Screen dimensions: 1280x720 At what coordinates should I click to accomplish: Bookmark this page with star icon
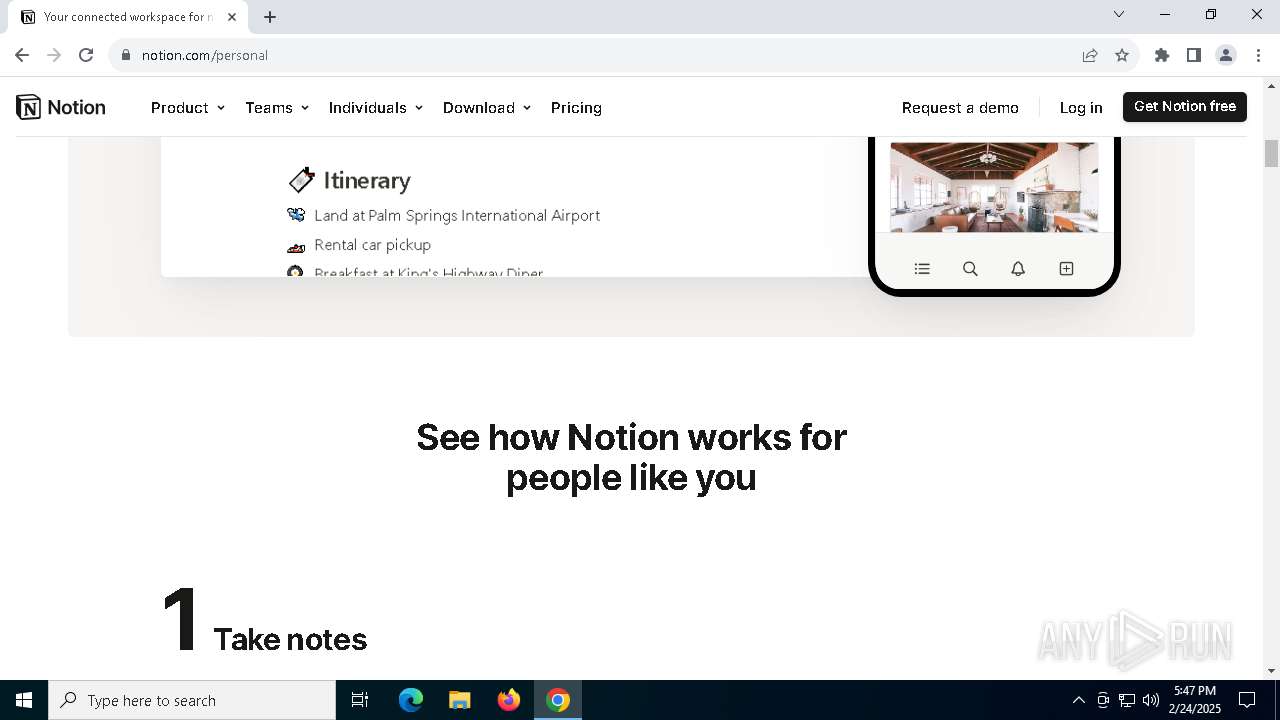tap(1122, 55)
